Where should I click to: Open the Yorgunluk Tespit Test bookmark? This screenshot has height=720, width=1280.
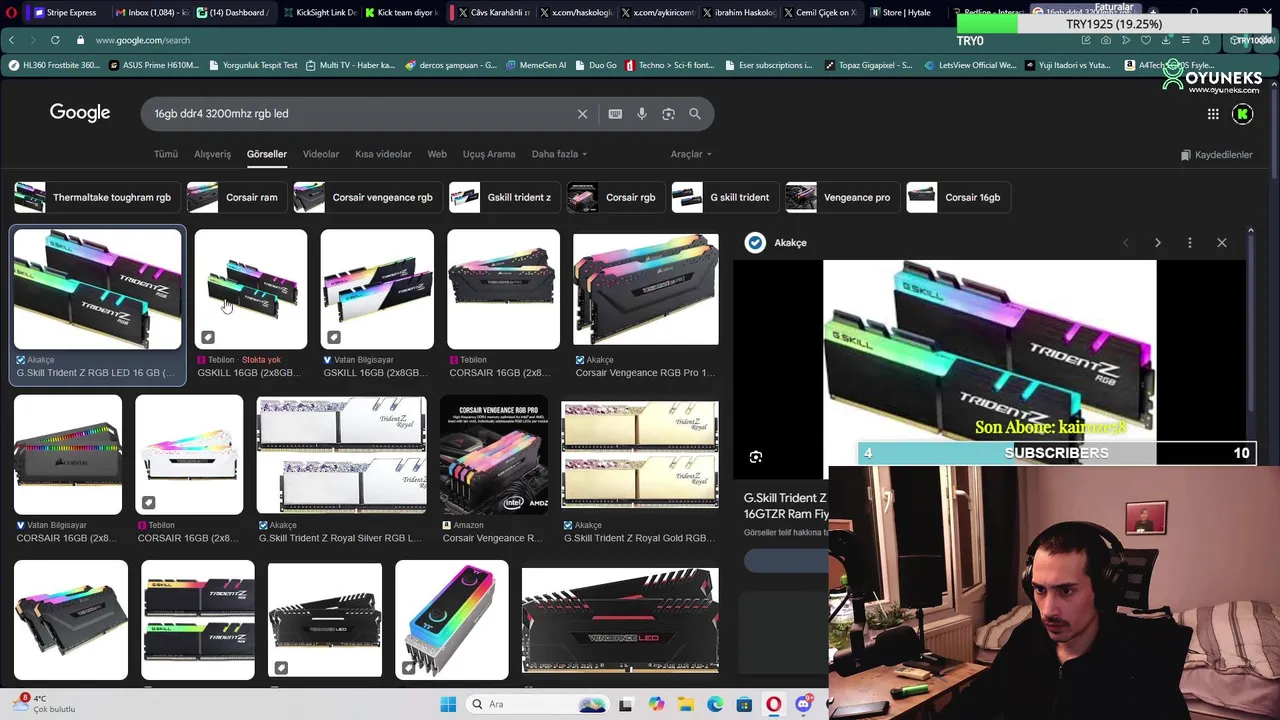pos(254,65)
